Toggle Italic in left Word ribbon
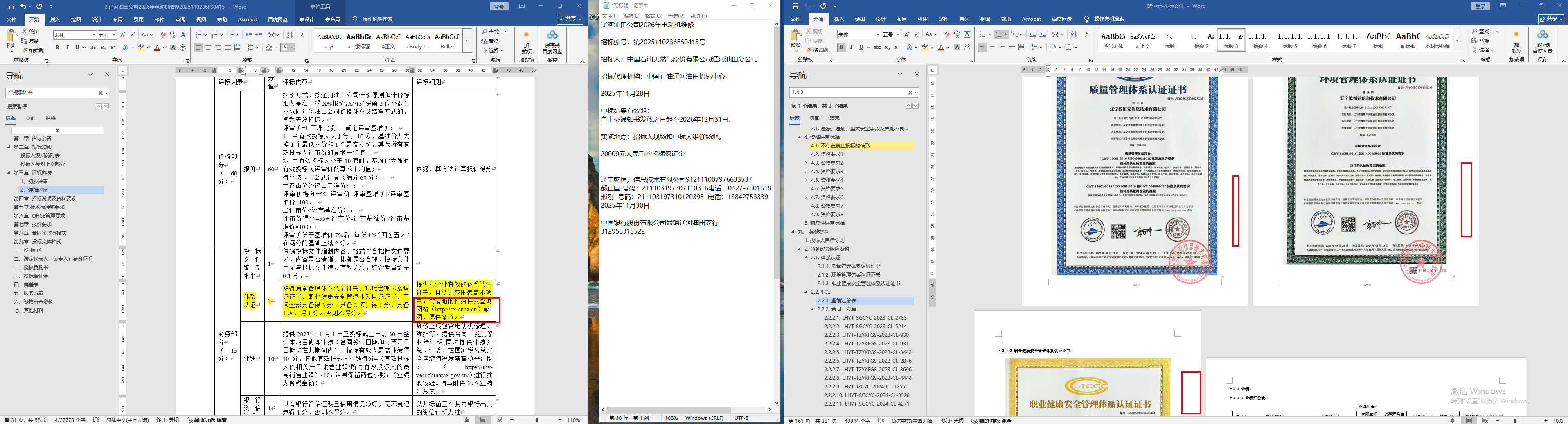This screenshot has height=424, width=1568. pyautogui.click(x=67, y=48)
